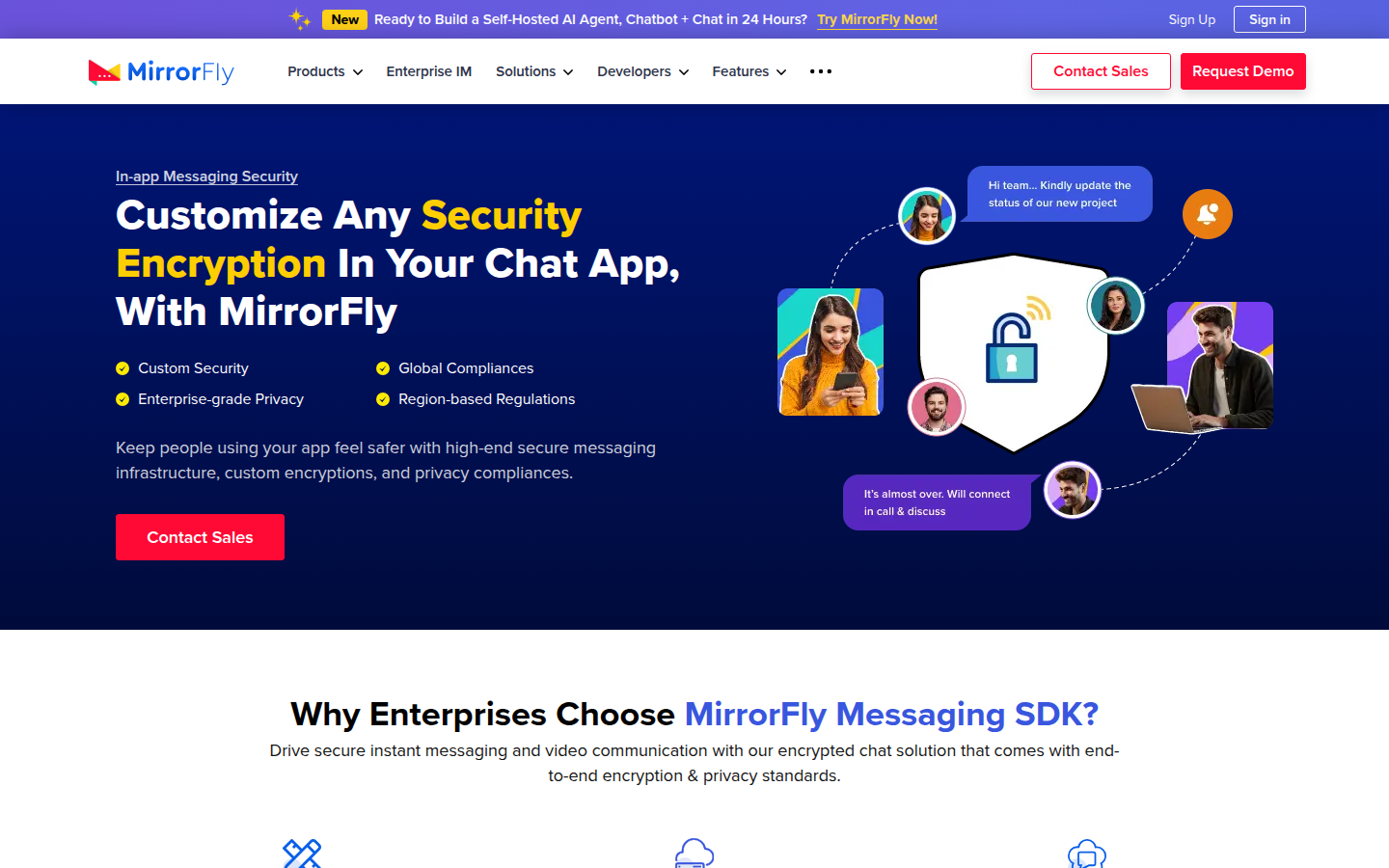The image size is (1389, 868).
Task: Click the sparkle stars icon in banner
Action: [300, 19]
